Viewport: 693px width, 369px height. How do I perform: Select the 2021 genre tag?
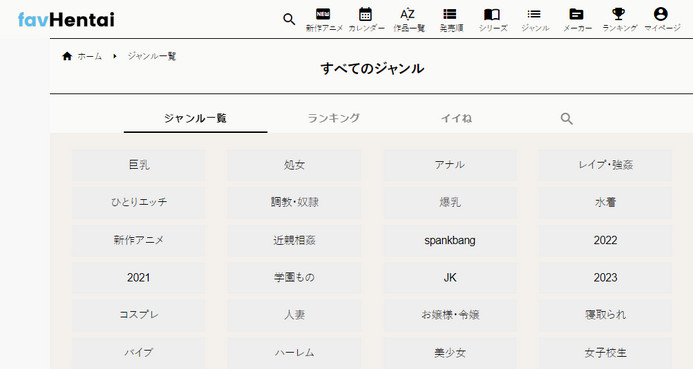click(x=138, y=278)
